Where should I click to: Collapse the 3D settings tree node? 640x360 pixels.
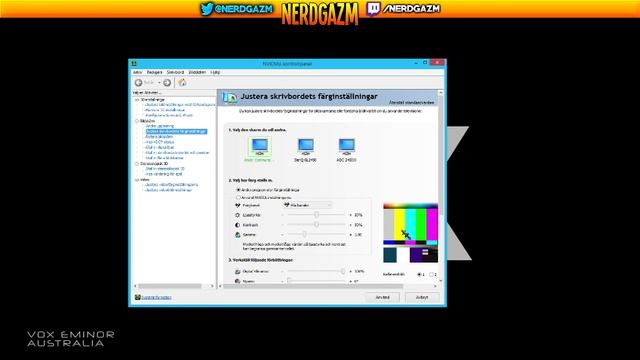(x=137, y=100)
